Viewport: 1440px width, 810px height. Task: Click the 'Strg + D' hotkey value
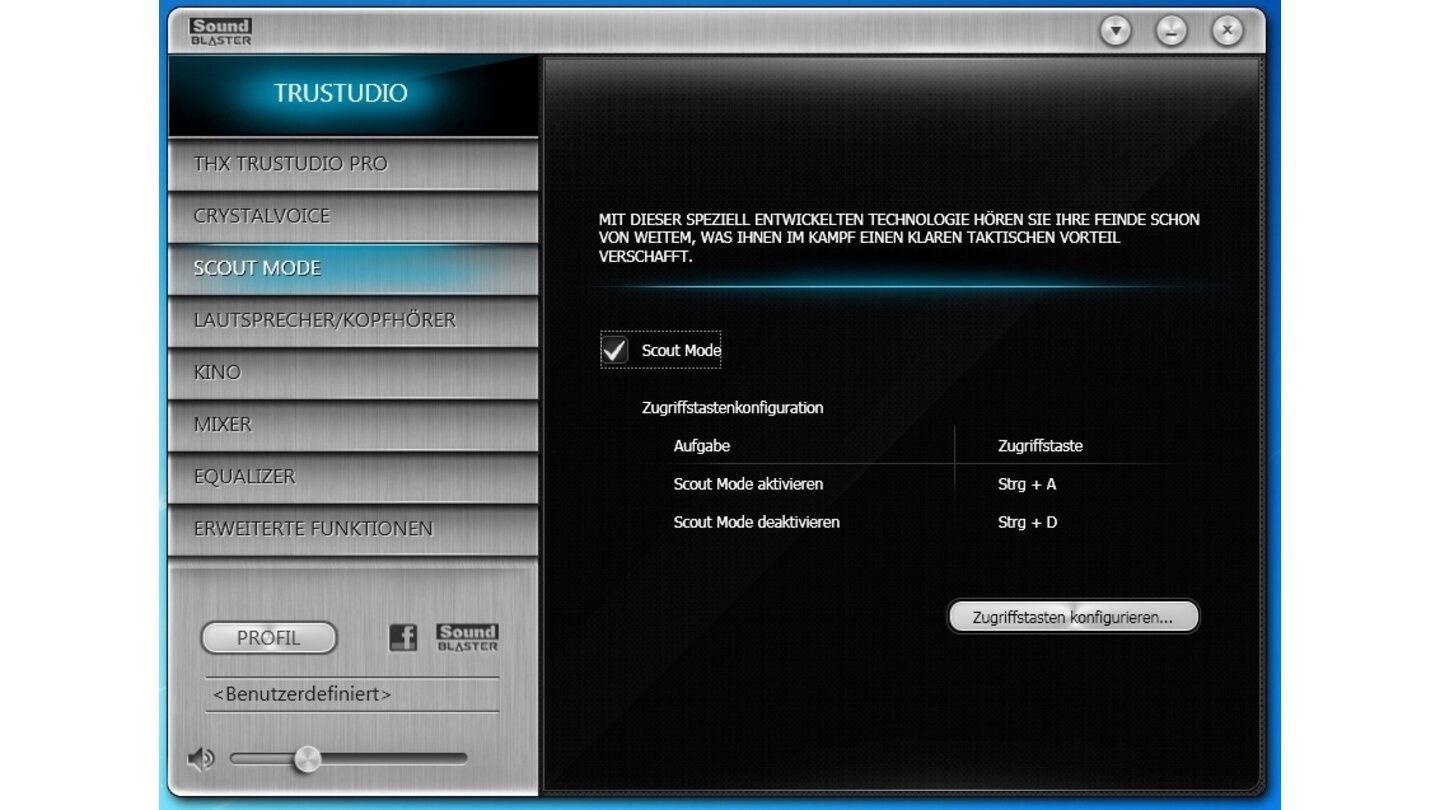click(1027, 522)
